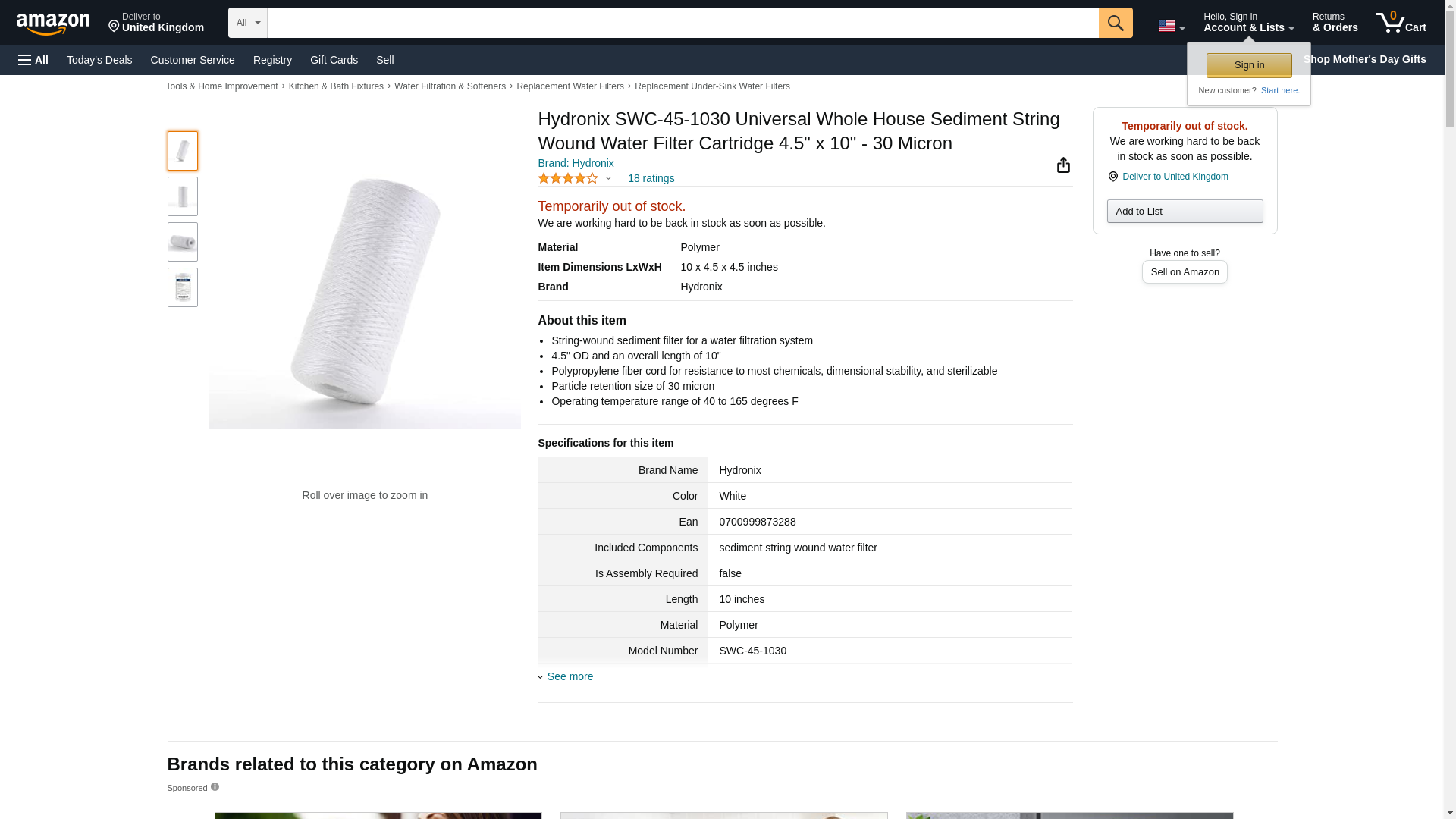Click the share icon
Screen dimensions: 1456x819
[x=1063, y=165]
